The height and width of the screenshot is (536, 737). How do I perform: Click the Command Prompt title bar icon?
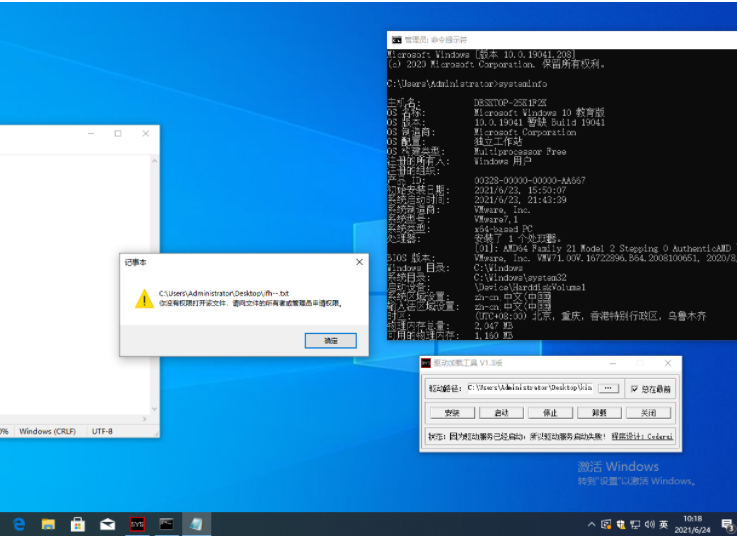tap(397, 40)
